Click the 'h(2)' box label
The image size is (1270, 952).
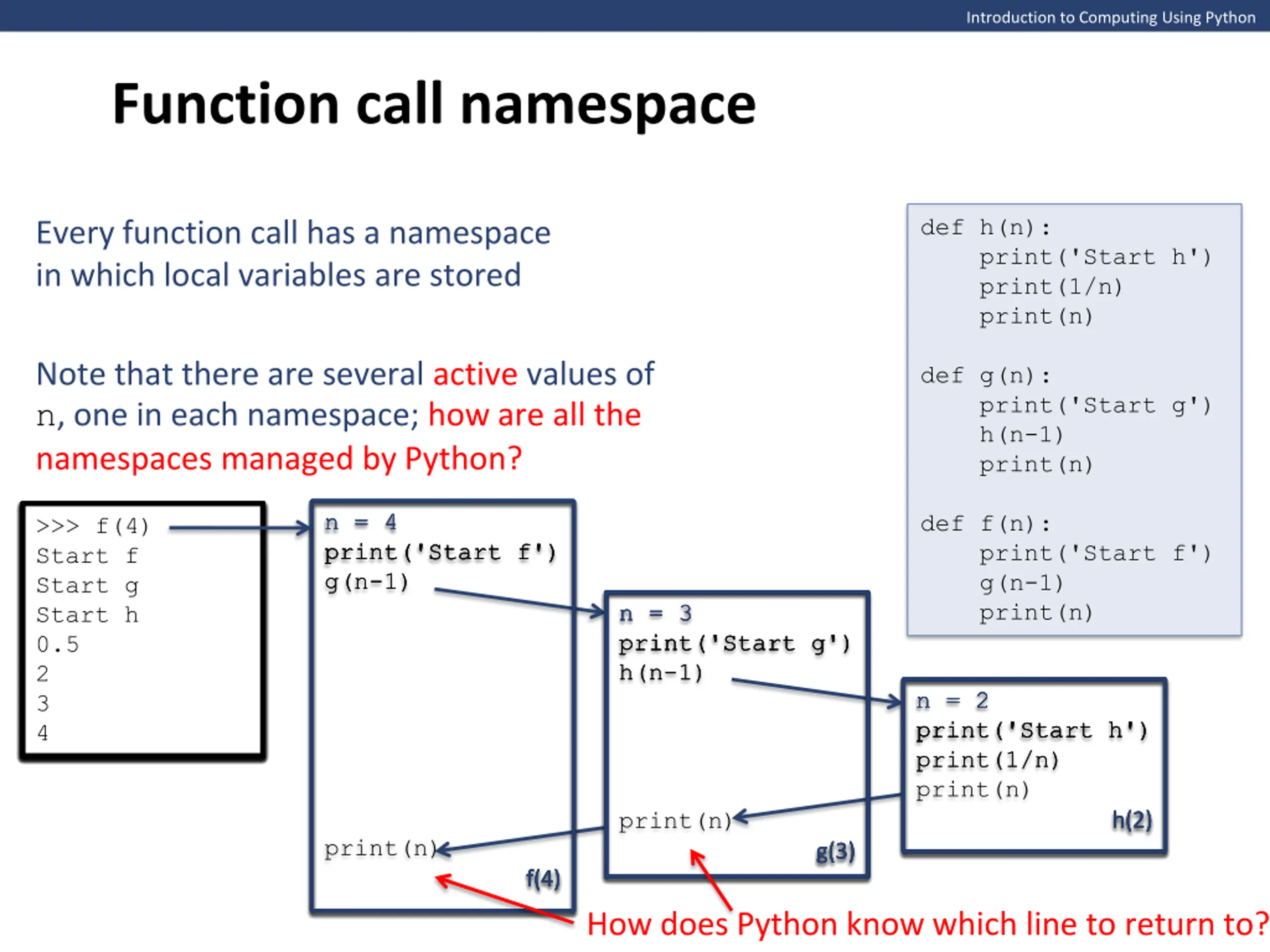[1132, 821]
